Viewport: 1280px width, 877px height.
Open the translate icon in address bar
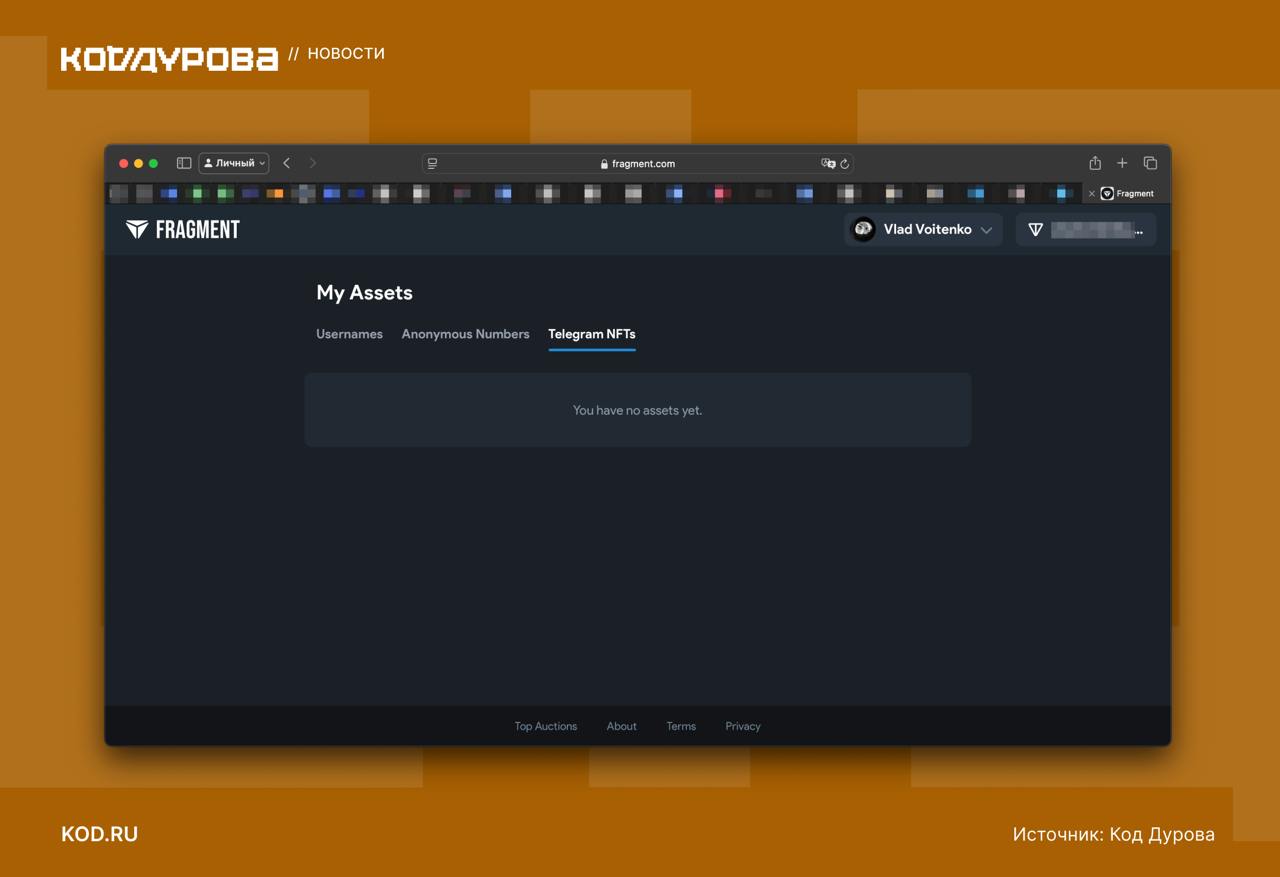click(x=827, y=163)
